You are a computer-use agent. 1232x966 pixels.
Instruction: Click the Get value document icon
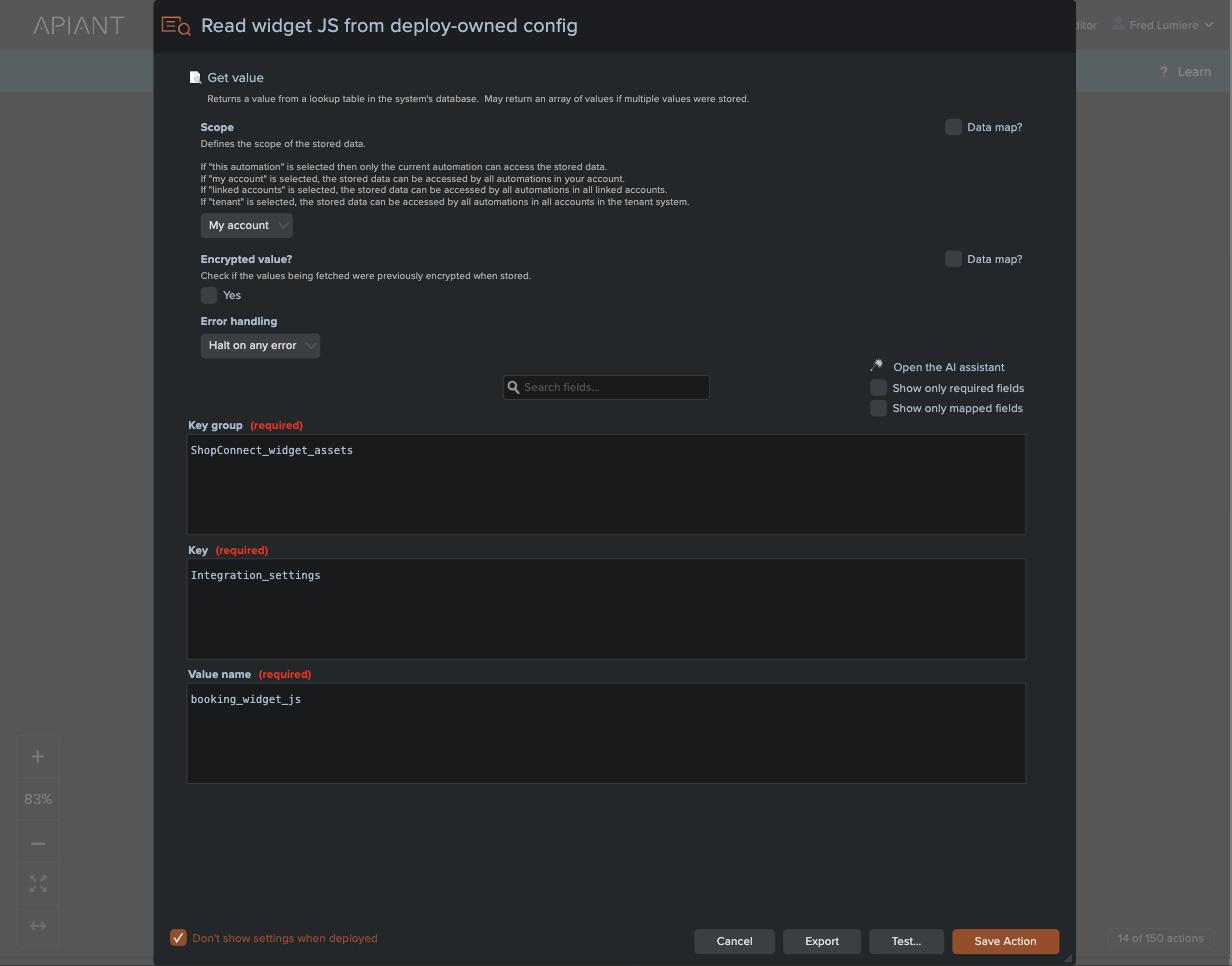tap(195, 77)
